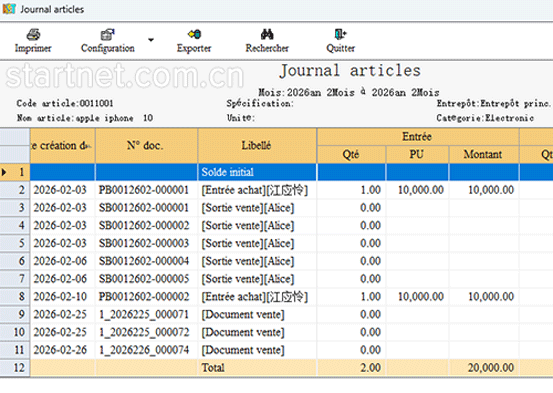Click the Exporter icon
The height and width of the screenshot is (393, 553).
tap(194, 35)
